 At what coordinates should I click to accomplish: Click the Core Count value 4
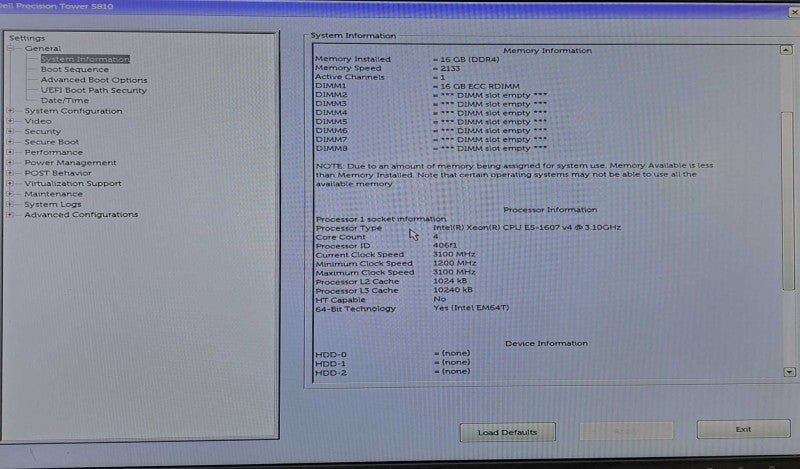pyautogui.click(x=436, y=237)
